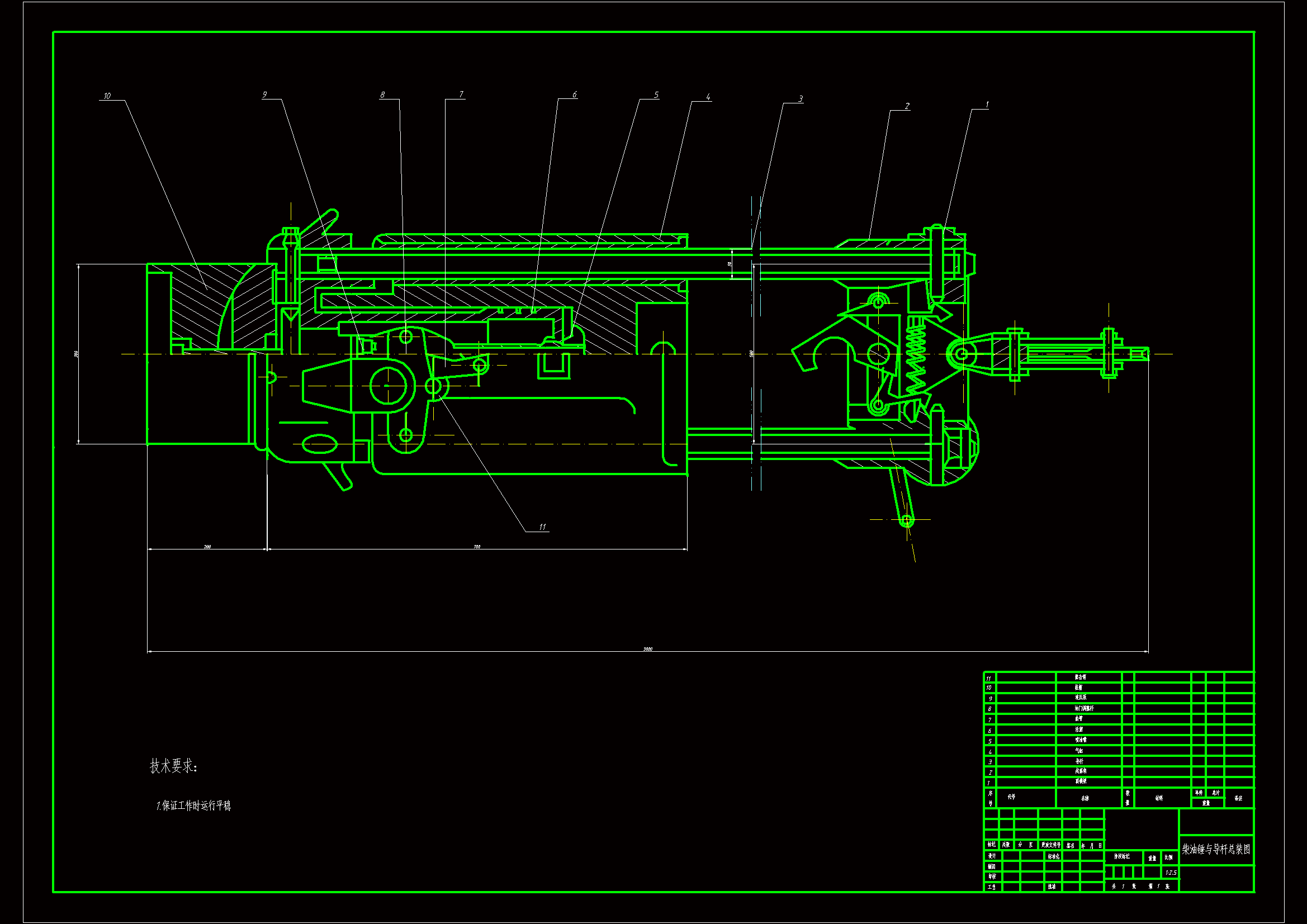
Task: Select the 200 horizontal dimension text
Action: pyautogui.click(x=207, y=546)
